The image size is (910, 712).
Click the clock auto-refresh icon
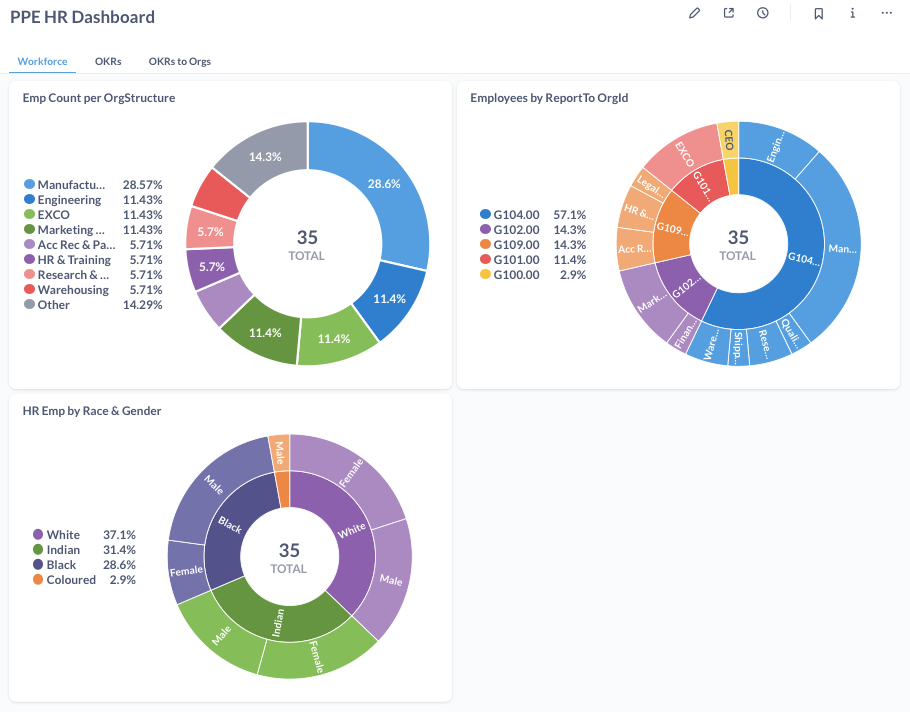(763, 14)
